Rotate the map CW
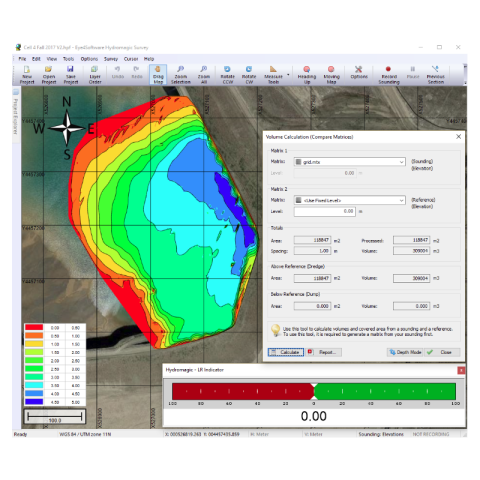The image size is (480, 480). tap(249, 75)
